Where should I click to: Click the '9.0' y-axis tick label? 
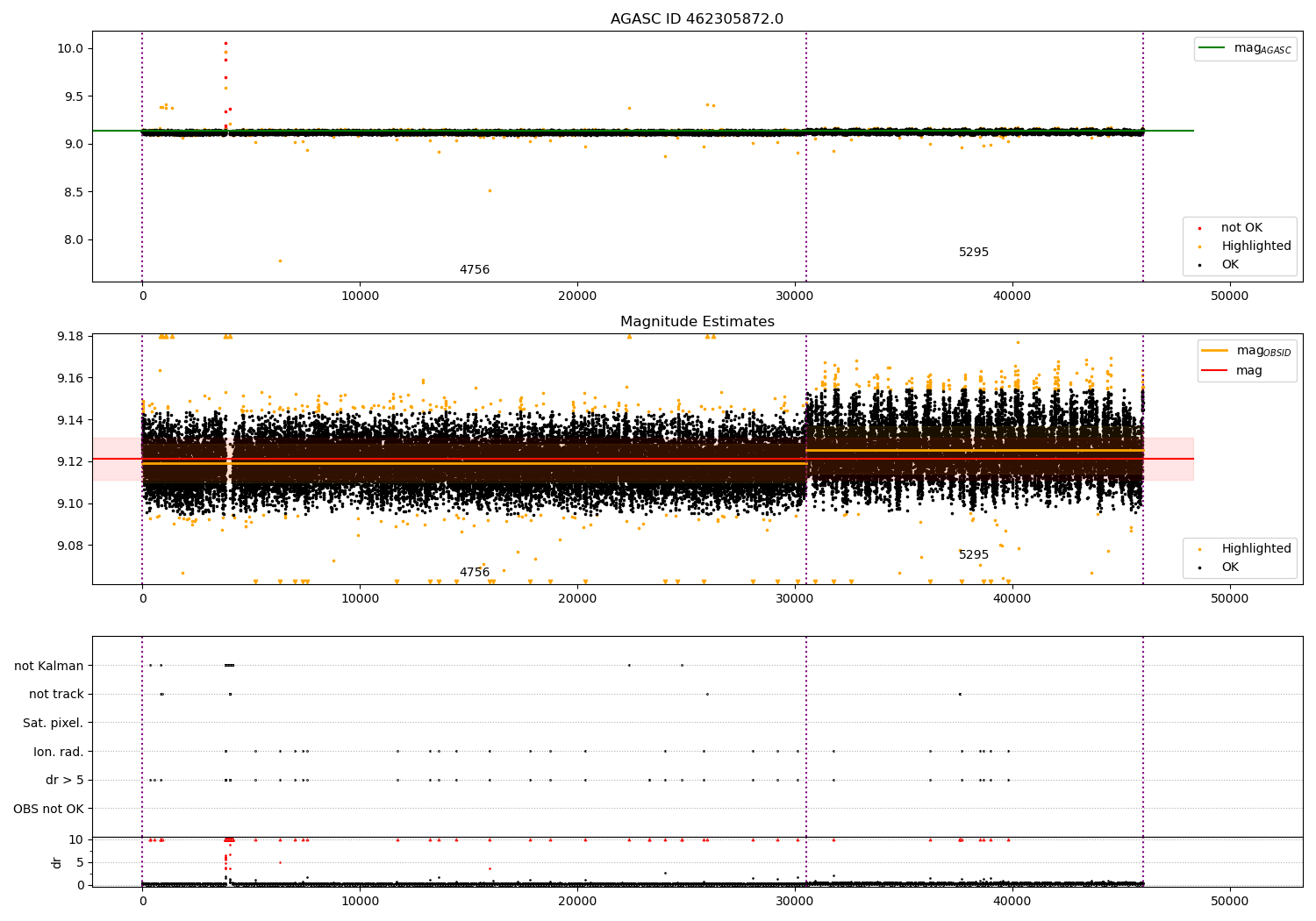[74, 145]
